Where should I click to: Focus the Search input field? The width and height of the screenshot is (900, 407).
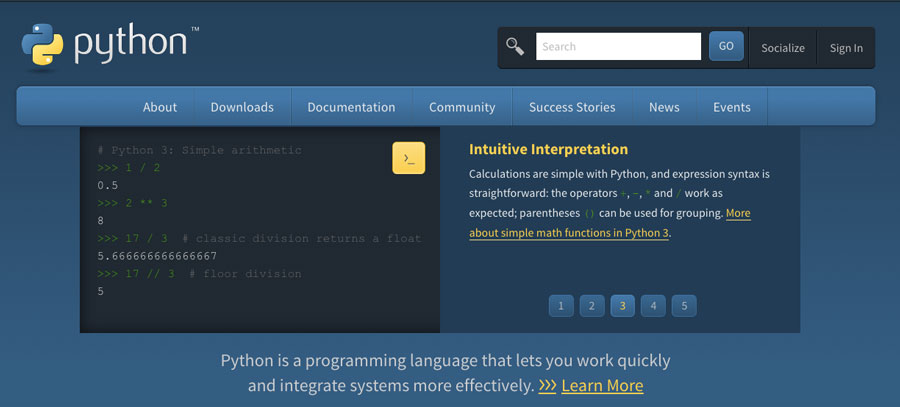tap(618, 46)
